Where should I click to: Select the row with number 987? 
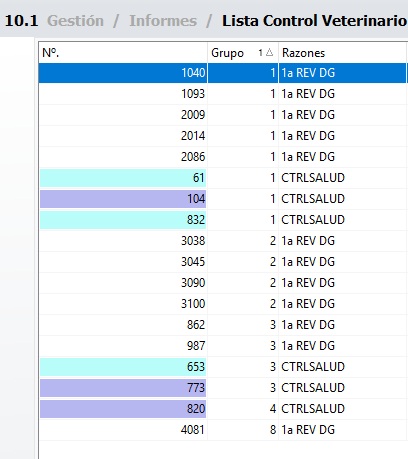(223, 346)
